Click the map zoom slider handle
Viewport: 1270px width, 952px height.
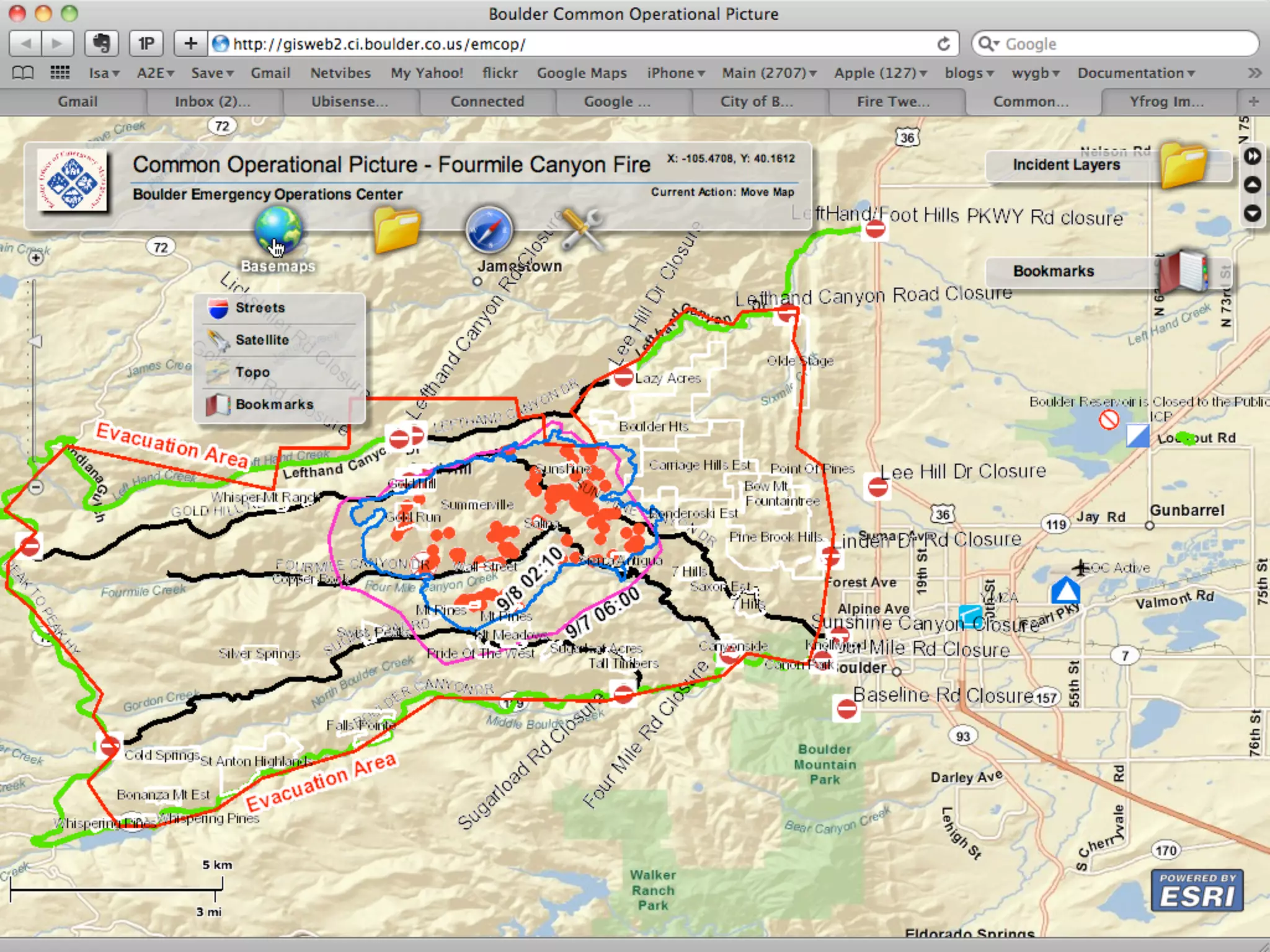[x=35, y=342]
